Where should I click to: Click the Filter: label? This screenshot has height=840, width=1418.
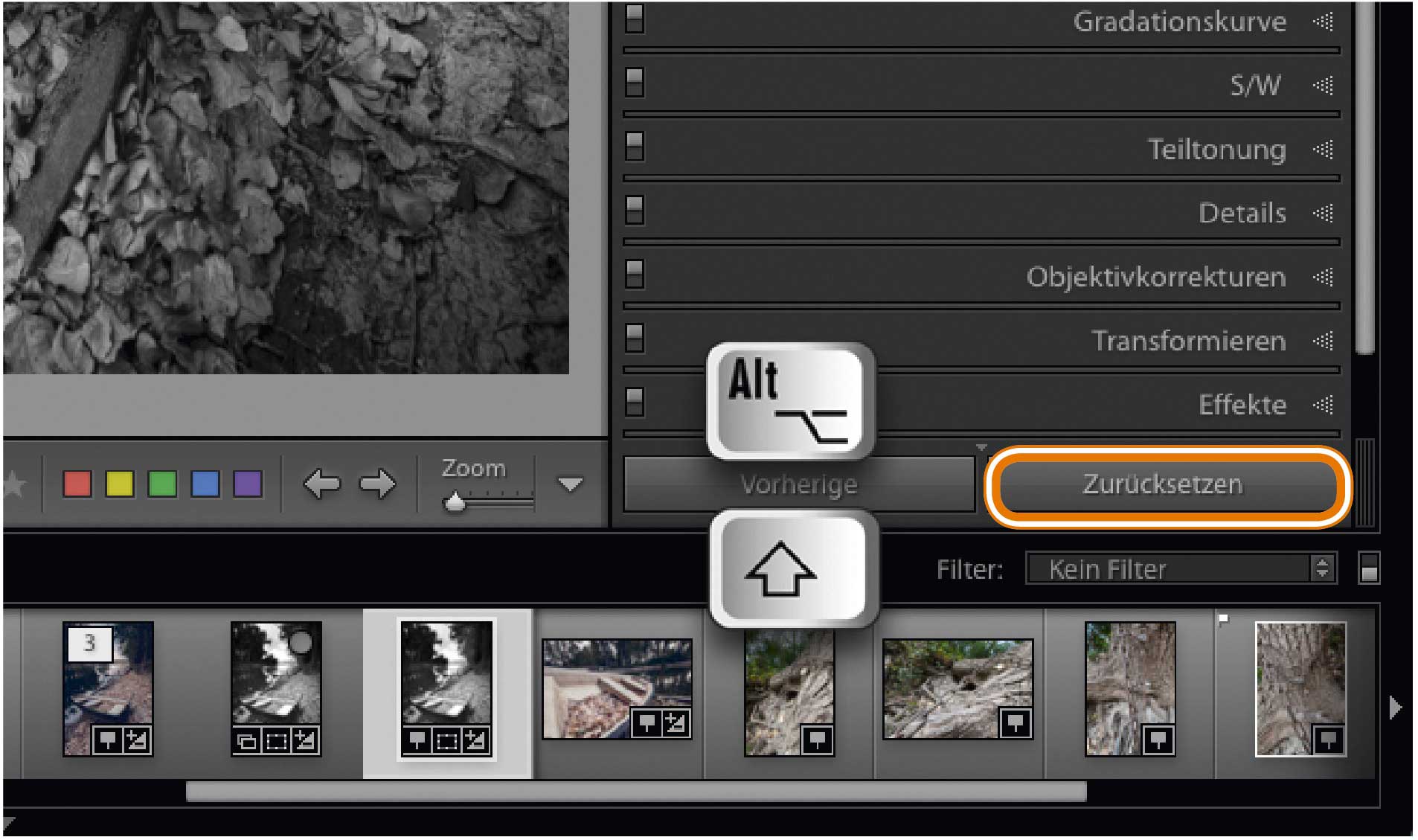(x=969, y=570)
